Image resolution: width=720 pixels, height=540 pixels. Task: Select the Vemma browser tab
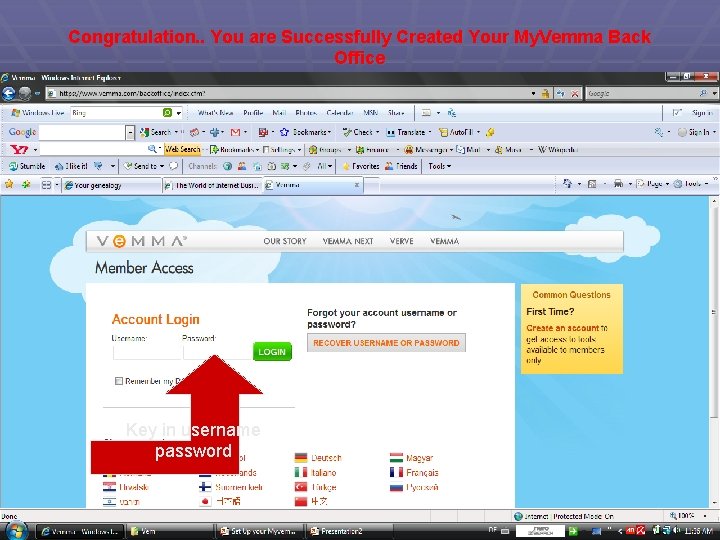click(x=312, y=185)
